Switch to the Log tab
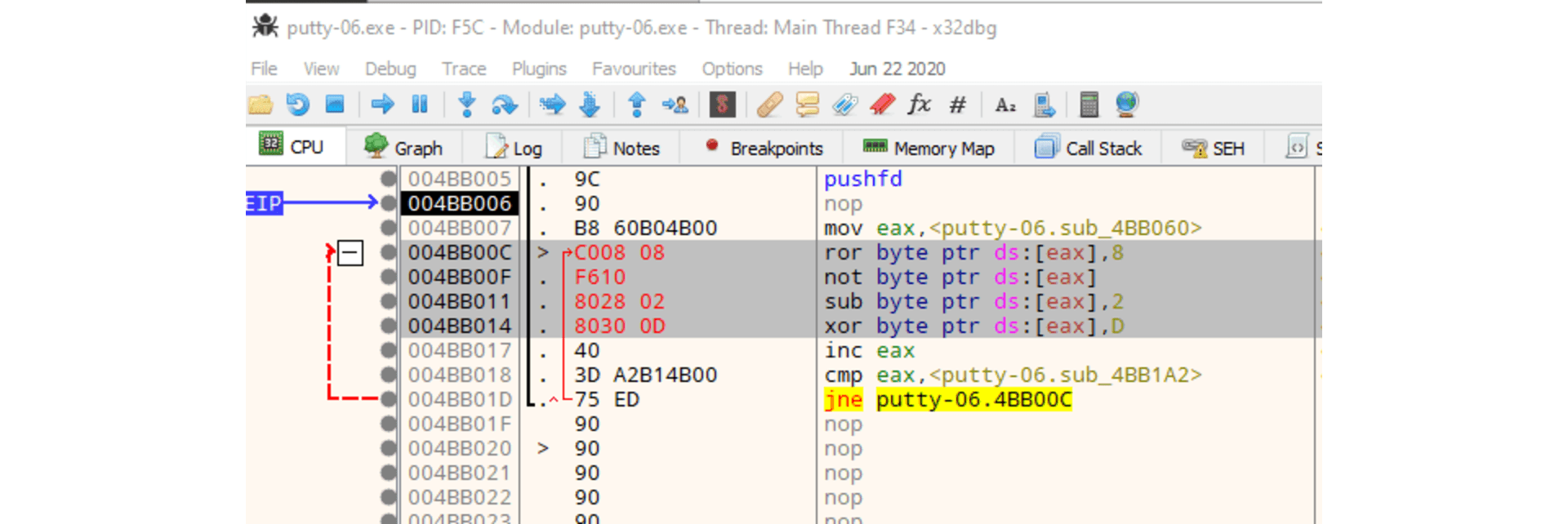Viewport: 1568px width, 524px height. click(513, 148)
